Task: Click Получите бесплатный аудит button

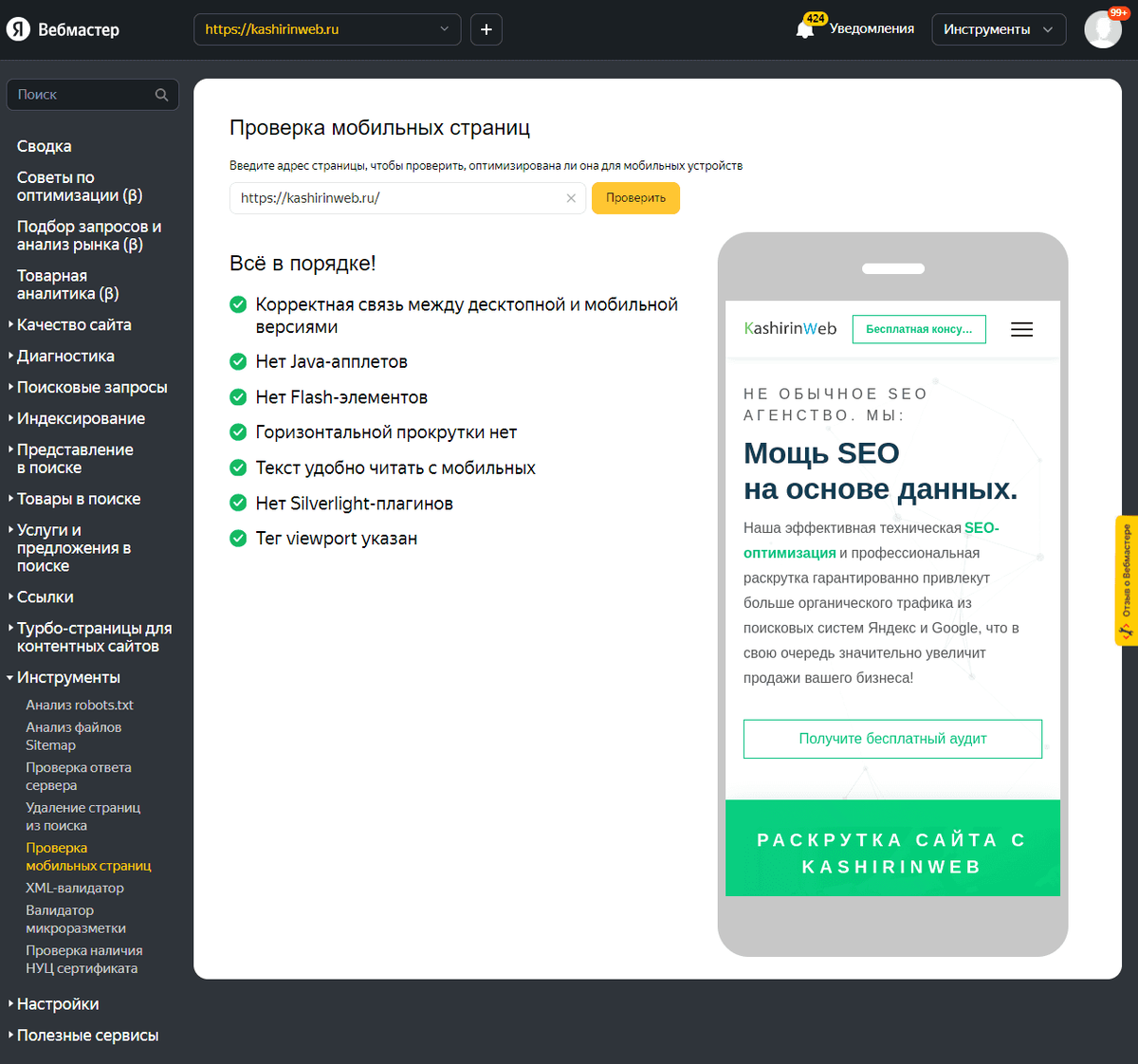Action: click(x=892, y=739)
